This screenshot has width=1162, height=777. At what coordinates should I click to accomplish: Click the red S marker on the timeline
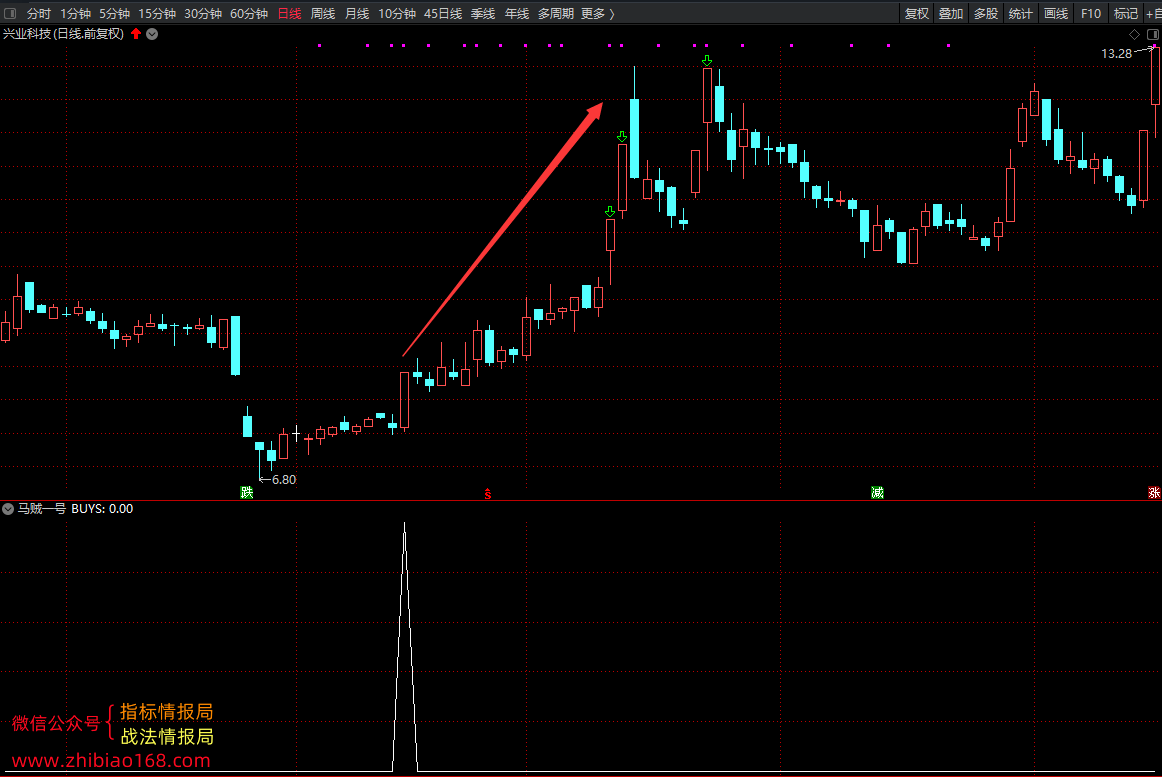point(488,494)
